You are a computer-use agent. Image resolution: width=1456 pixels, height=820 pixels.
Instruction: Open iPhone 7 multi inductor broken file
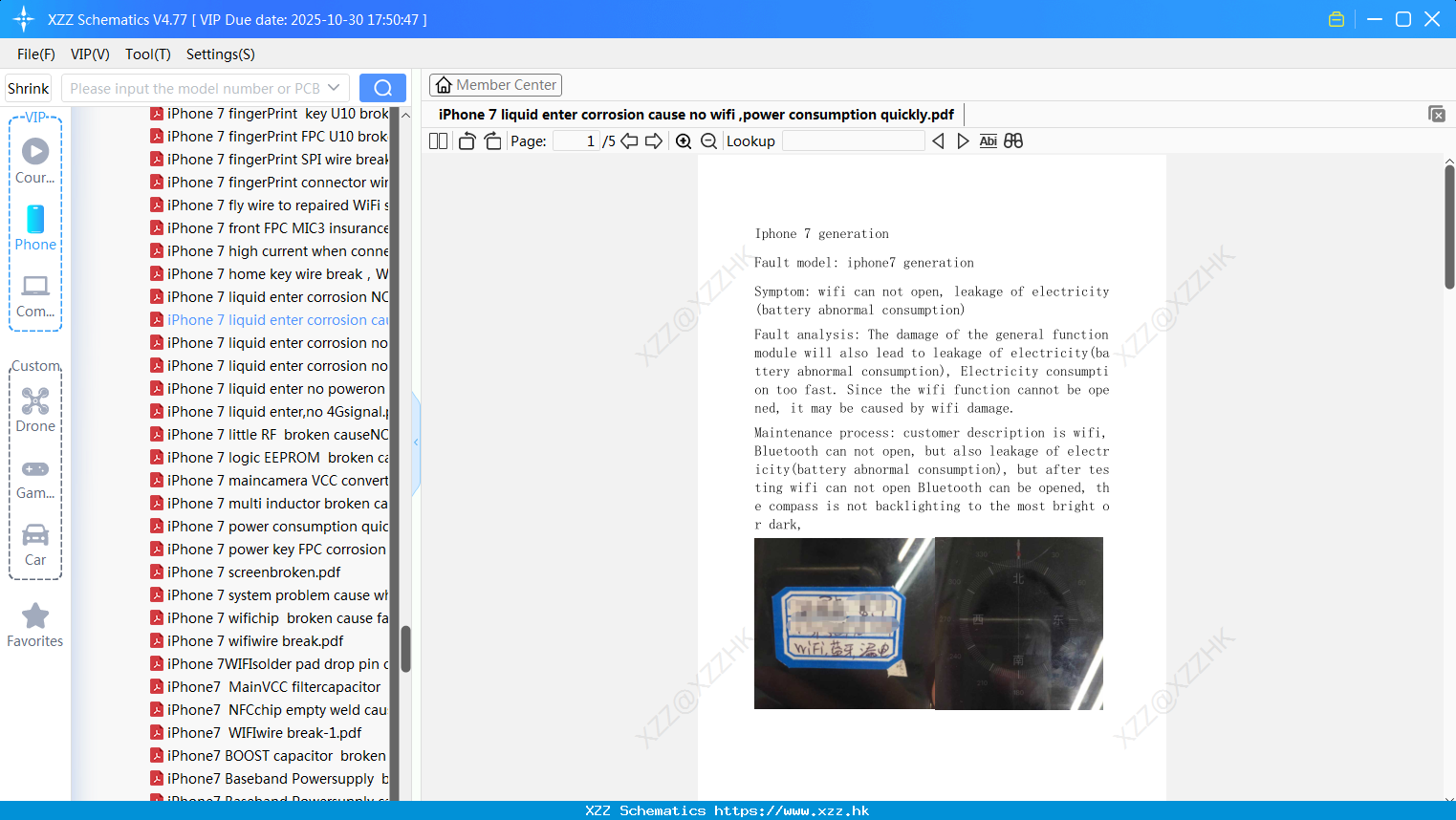(270, 504)
